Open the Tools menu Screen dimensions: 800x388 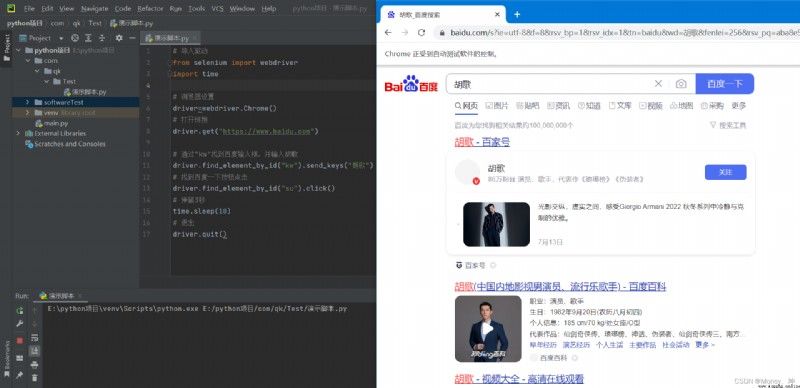click(196, 8)
